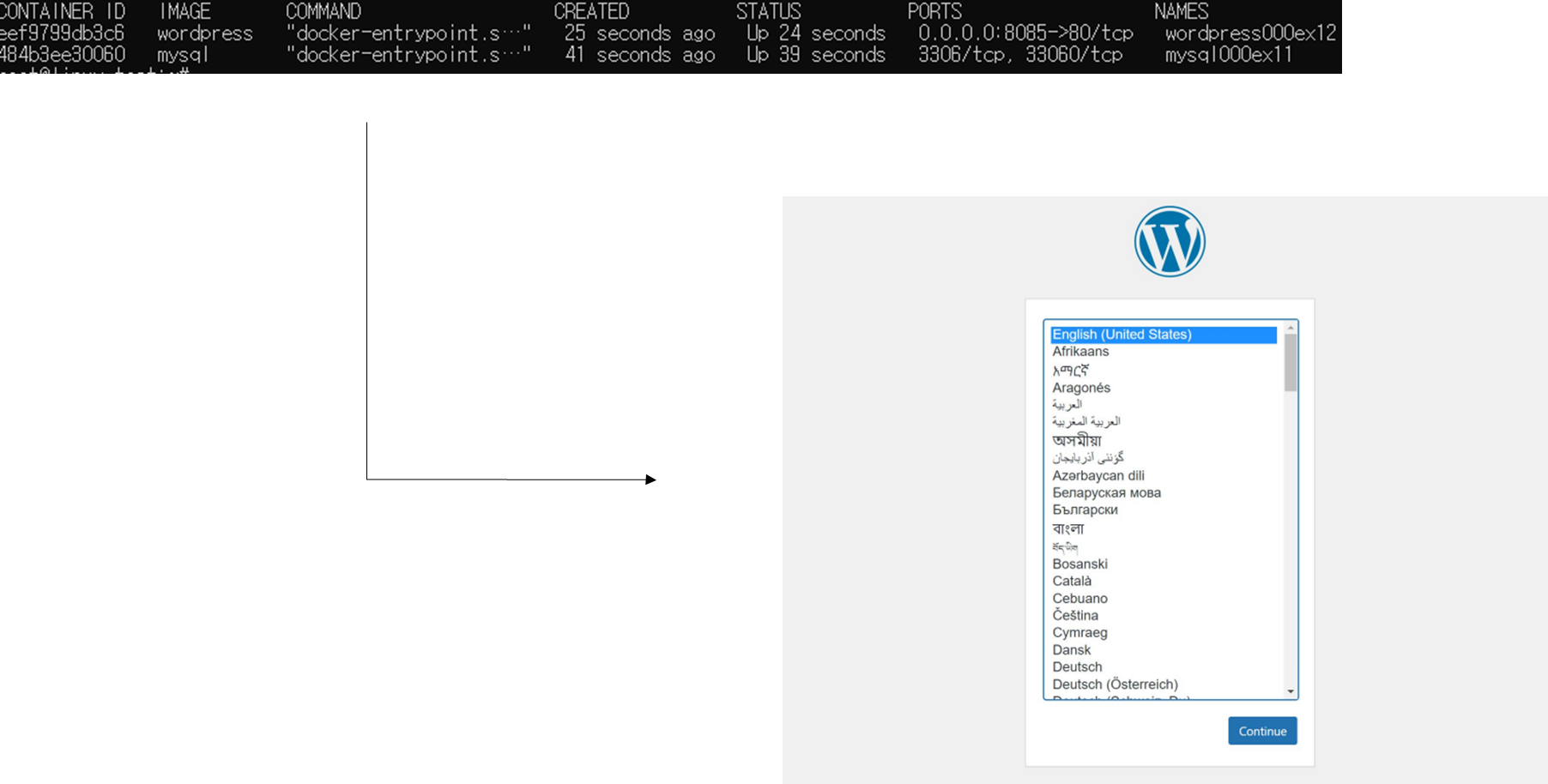Screen dimensions: 1548x784
Task: Click the mysql image name in terminal
Action: pos(183,54)
